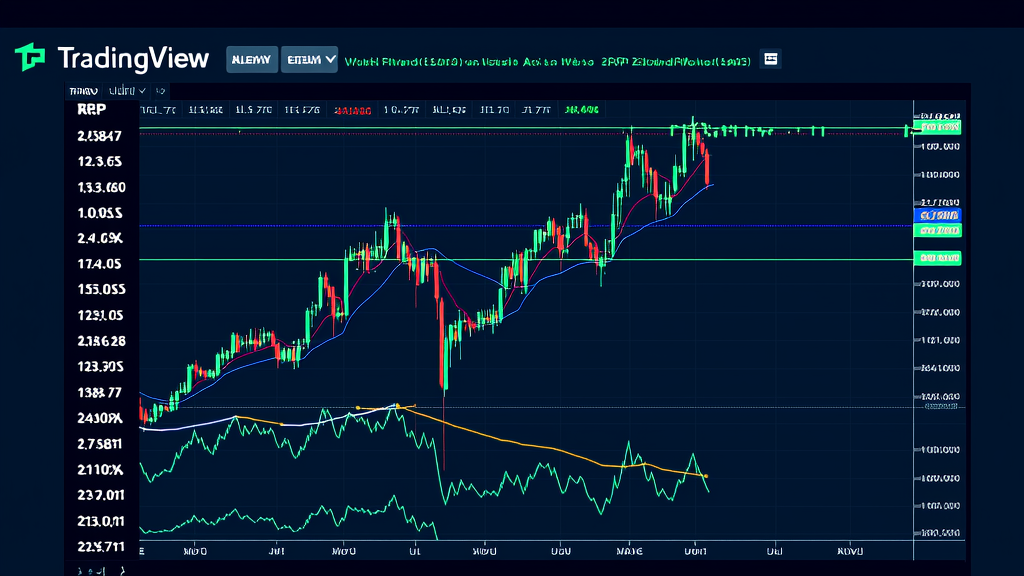This screenshot has height=576, width=1024.
Task: Click the blue price label on the right axis
Action: tap(938, 215)
